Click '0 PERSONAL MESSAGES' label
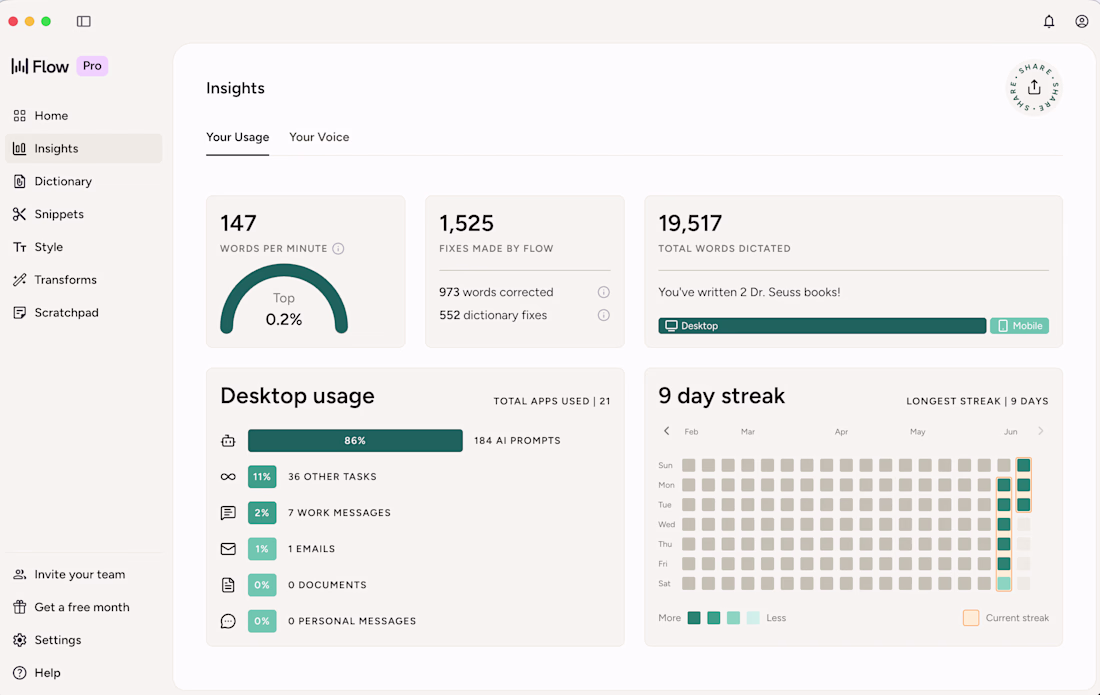1100x695 pixels. click(352, 621)
